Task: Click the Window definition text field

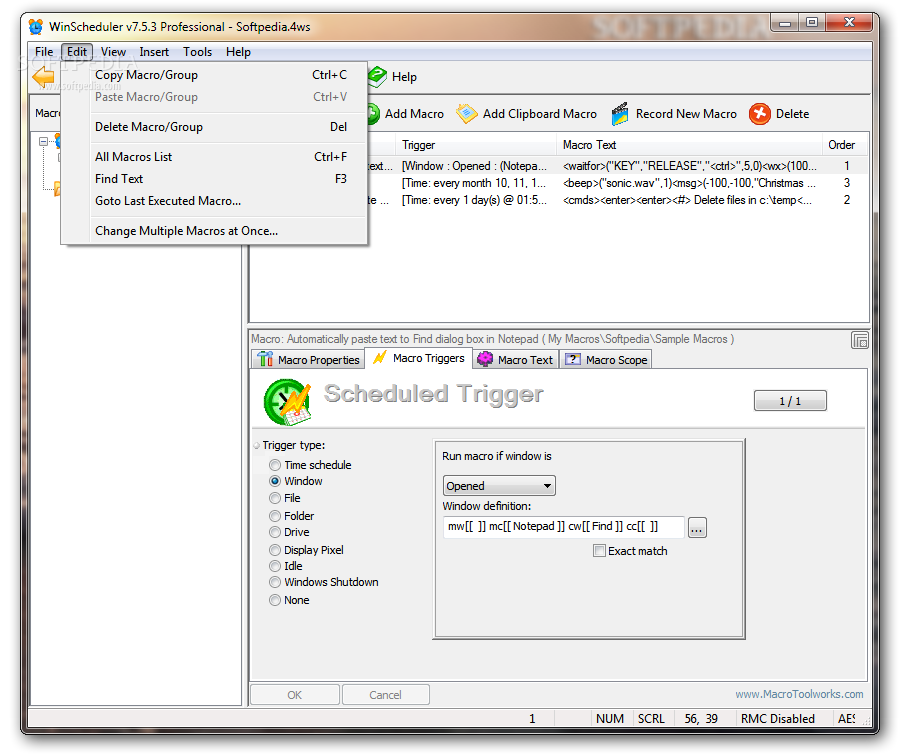Action: (564, 526)
